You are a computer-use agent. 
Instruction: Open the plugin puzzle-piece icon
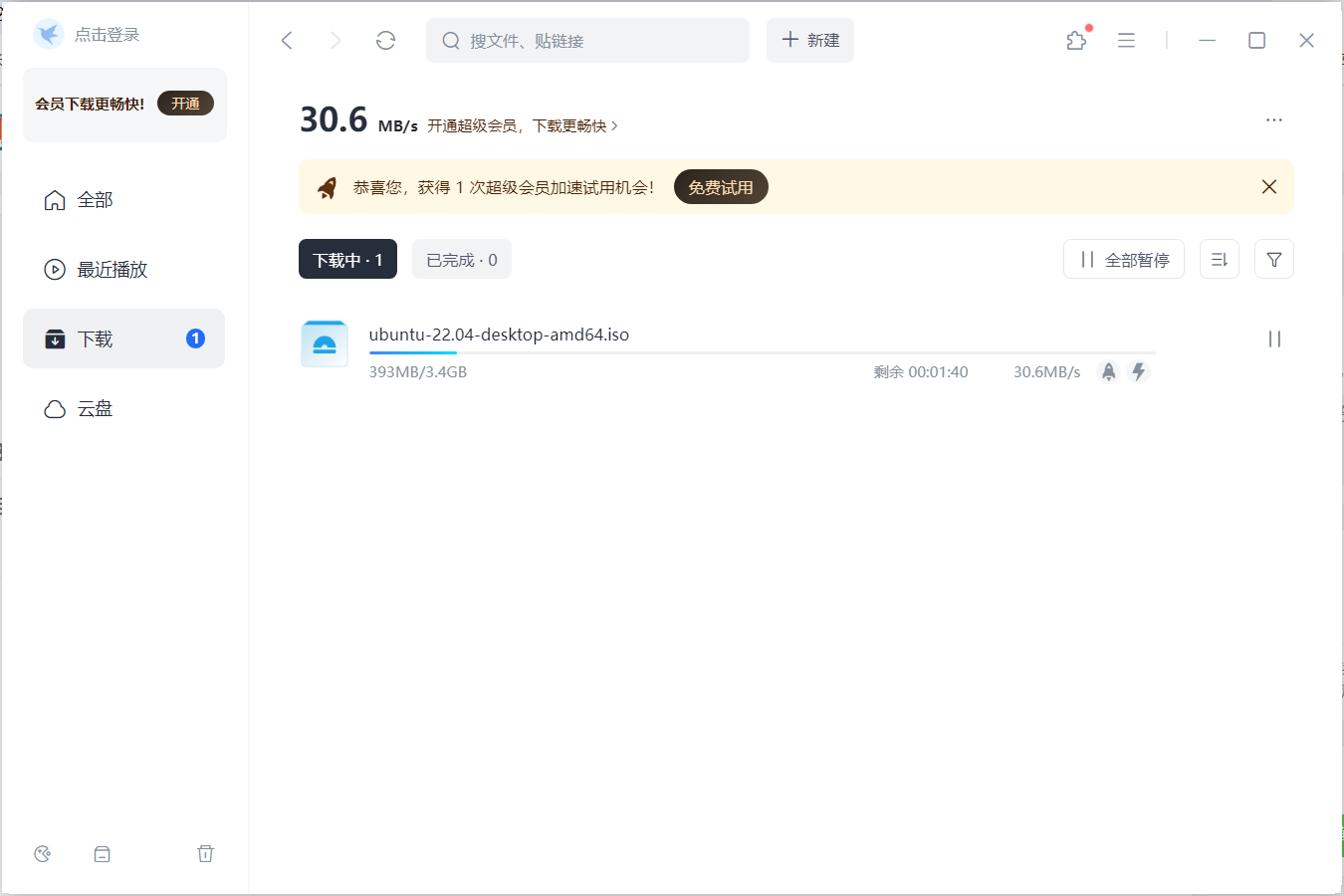point(1076,41)
